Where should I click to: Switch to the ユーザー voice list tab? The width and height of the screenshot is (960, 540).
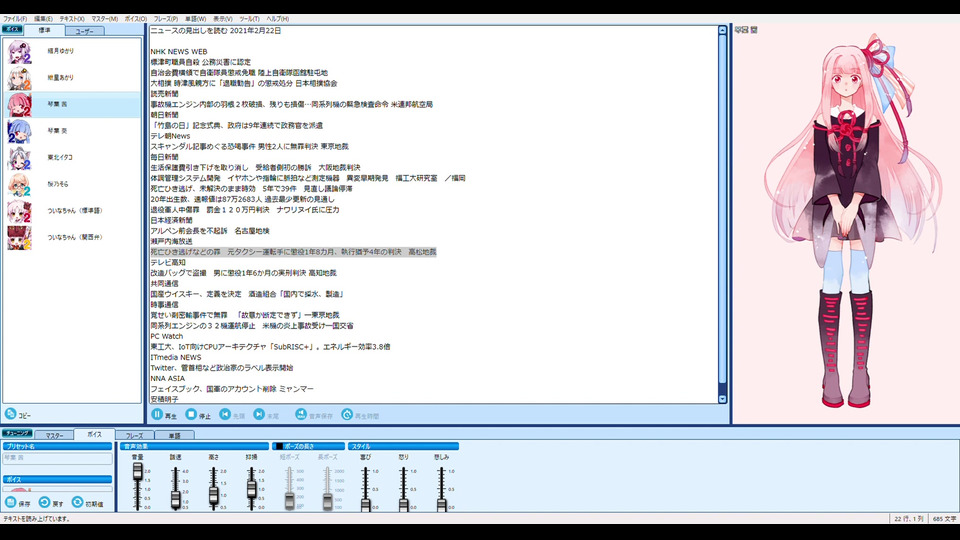(x=84, y=31)
